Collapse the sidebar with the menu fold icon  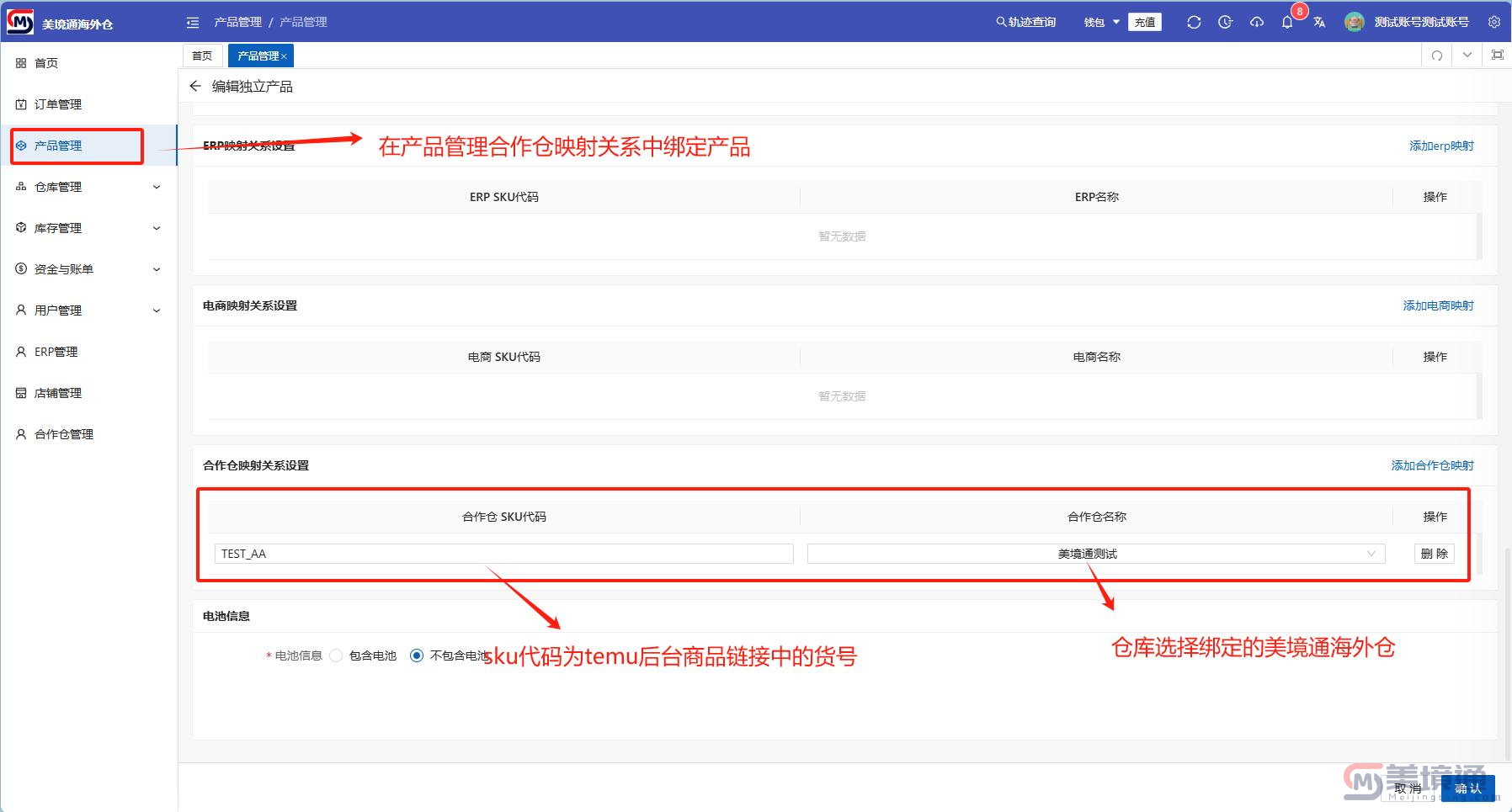click(x=193, y=22)
